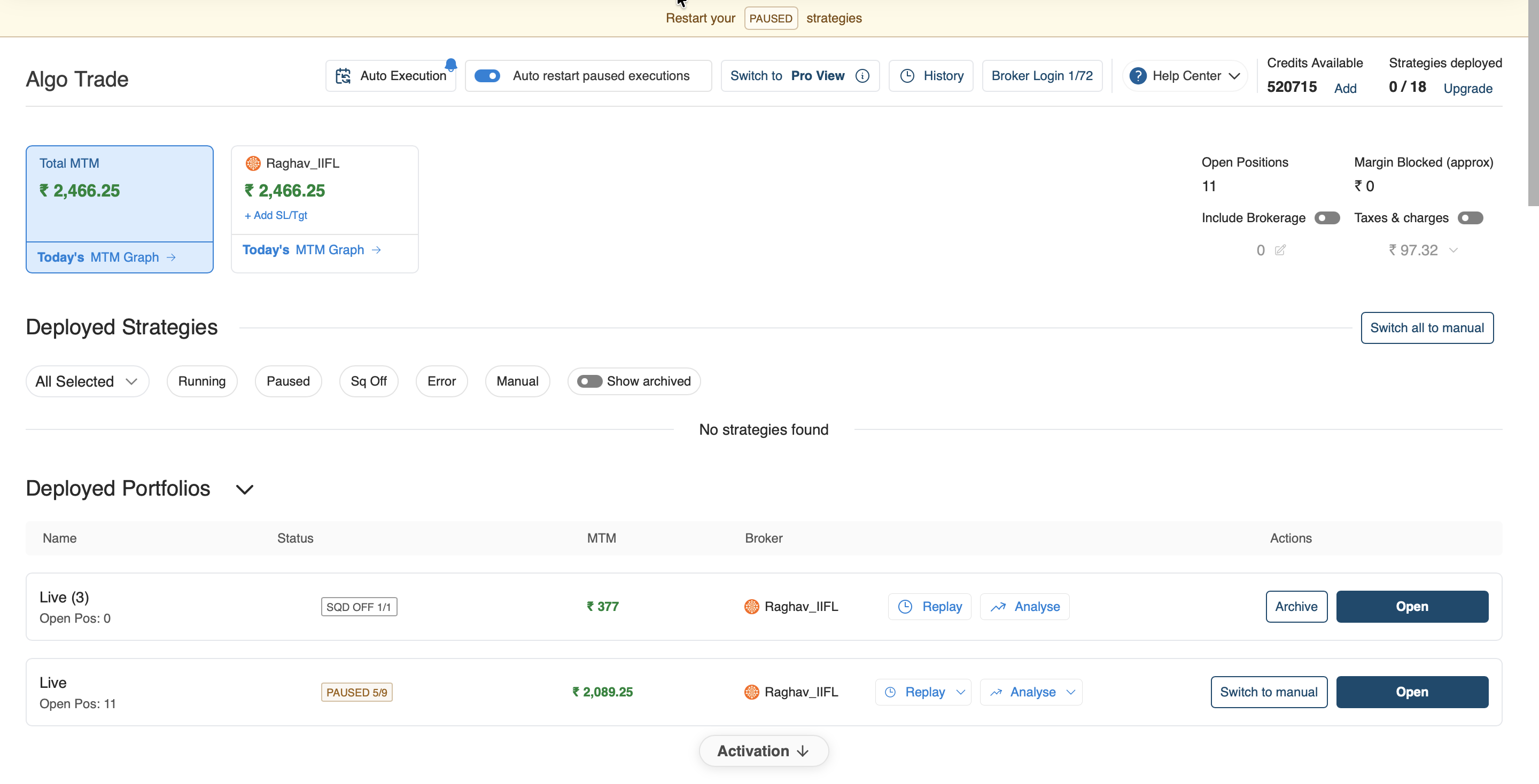Click the Pro View info icon
This screenshot has width=1539, height=784.
[862, 76]
